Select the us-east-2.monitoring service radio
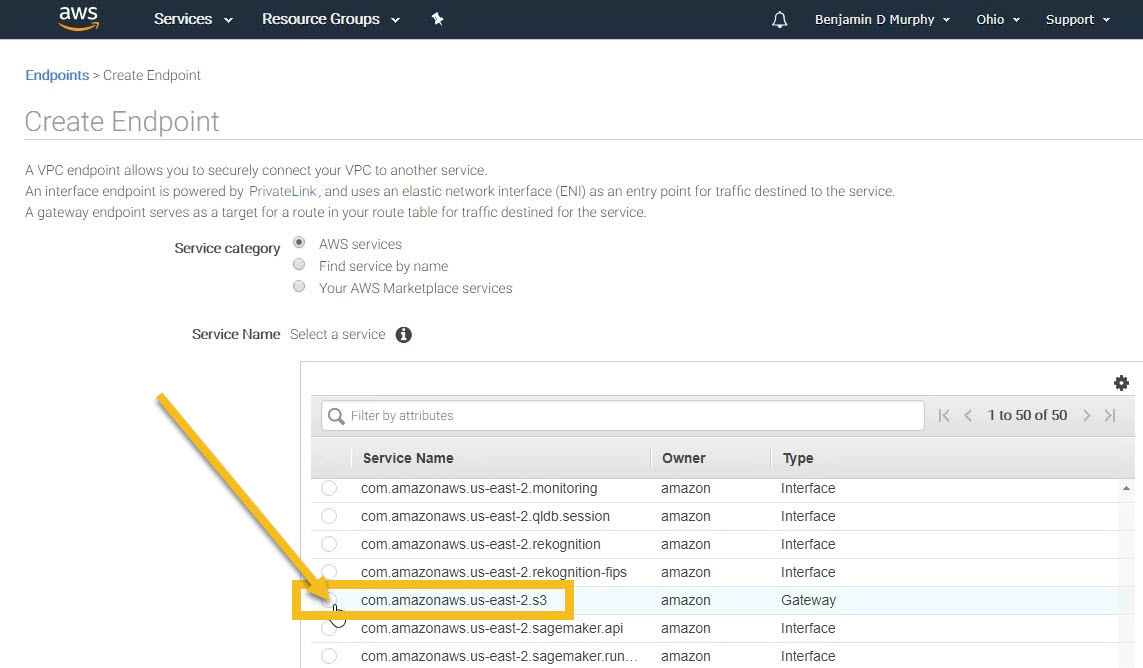The image size is (1143, 668). click(x=329, y=488)
